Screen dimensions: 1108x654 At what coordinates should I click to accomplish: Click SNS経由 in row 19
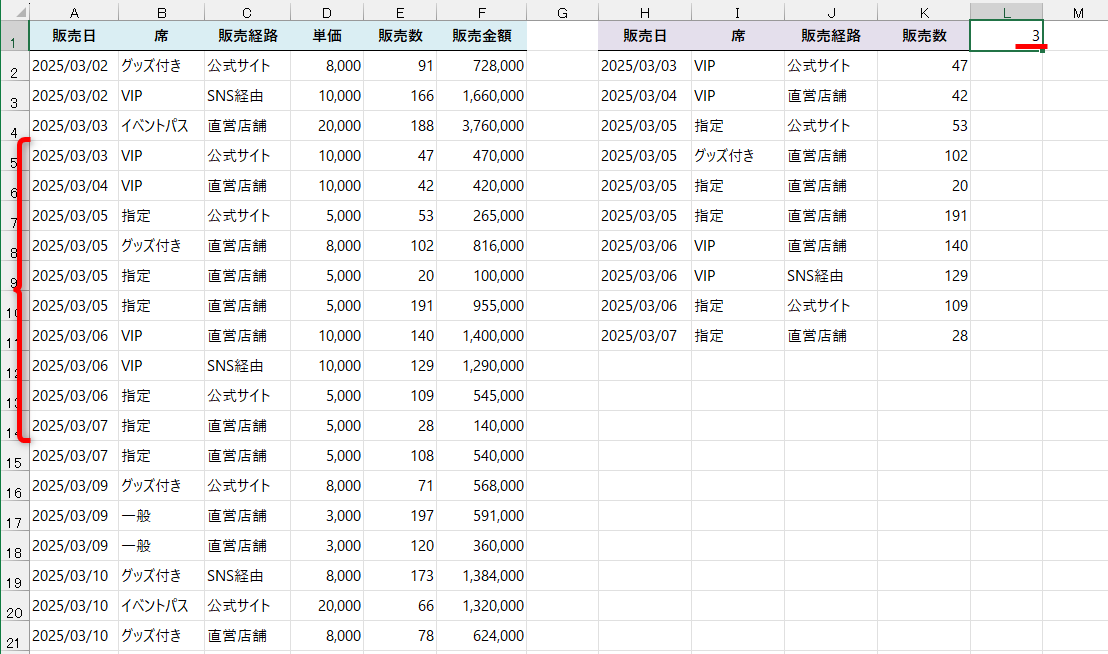coord(247,576)
